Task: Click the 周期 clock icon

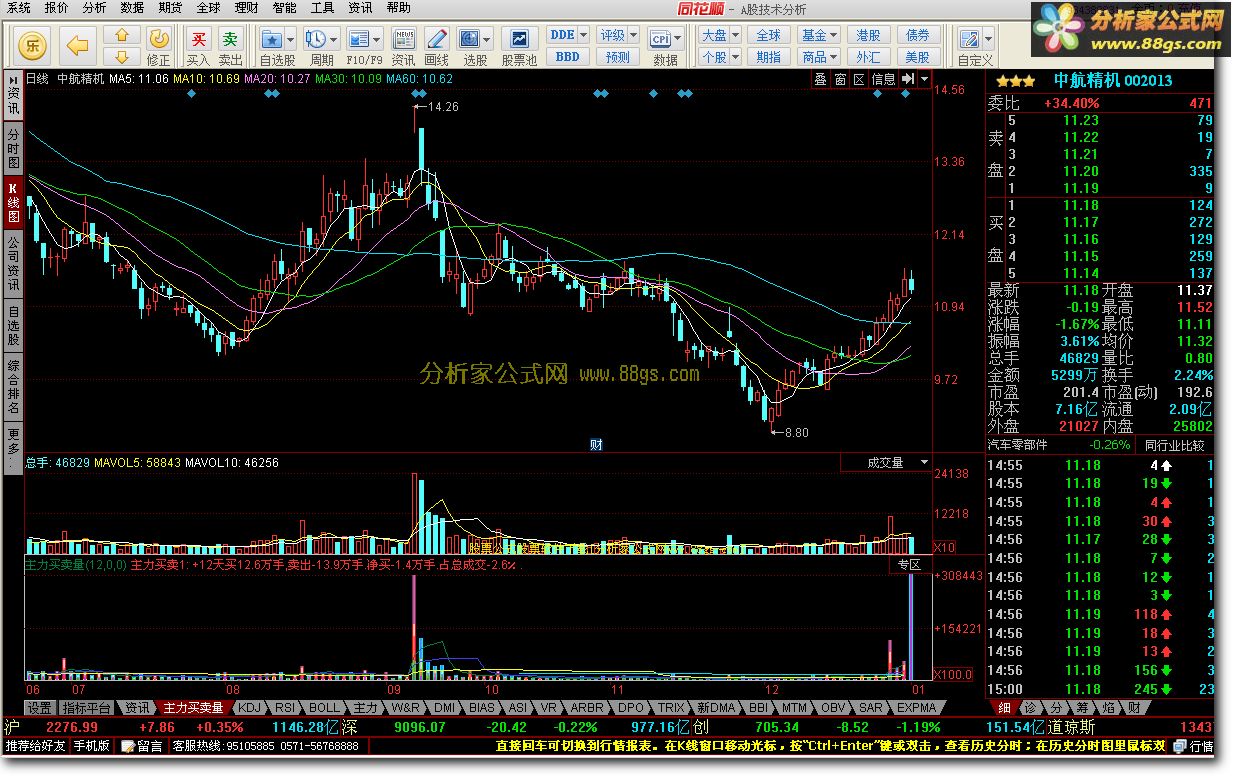Action: point(316,39)
